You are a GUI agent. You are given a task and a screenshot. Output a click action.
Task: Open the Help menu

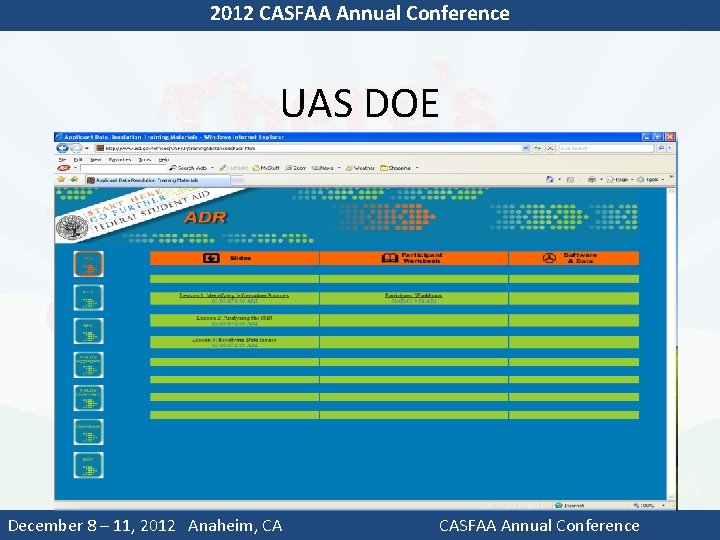164,160
